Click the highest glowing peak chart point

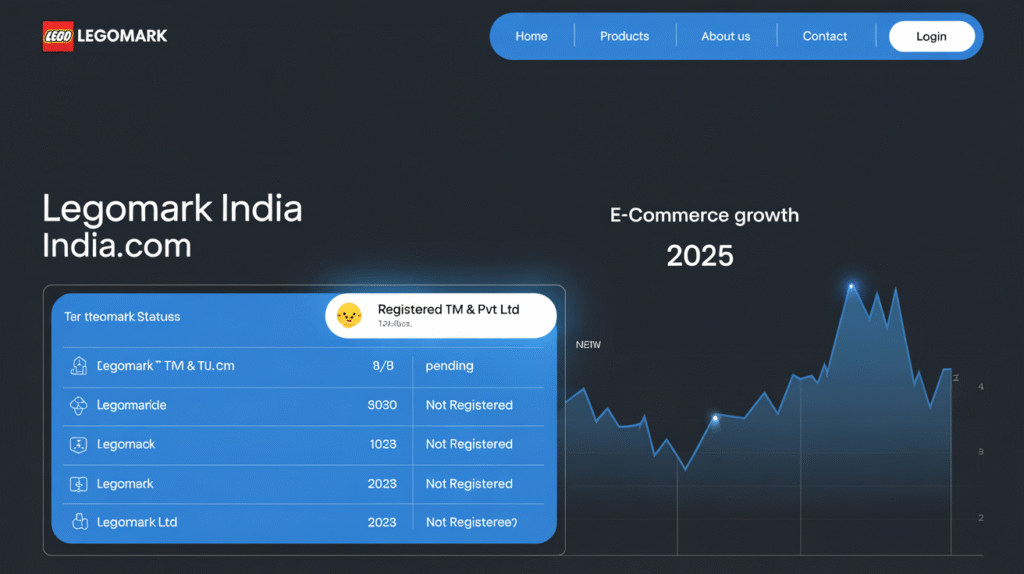click(851, 286)
